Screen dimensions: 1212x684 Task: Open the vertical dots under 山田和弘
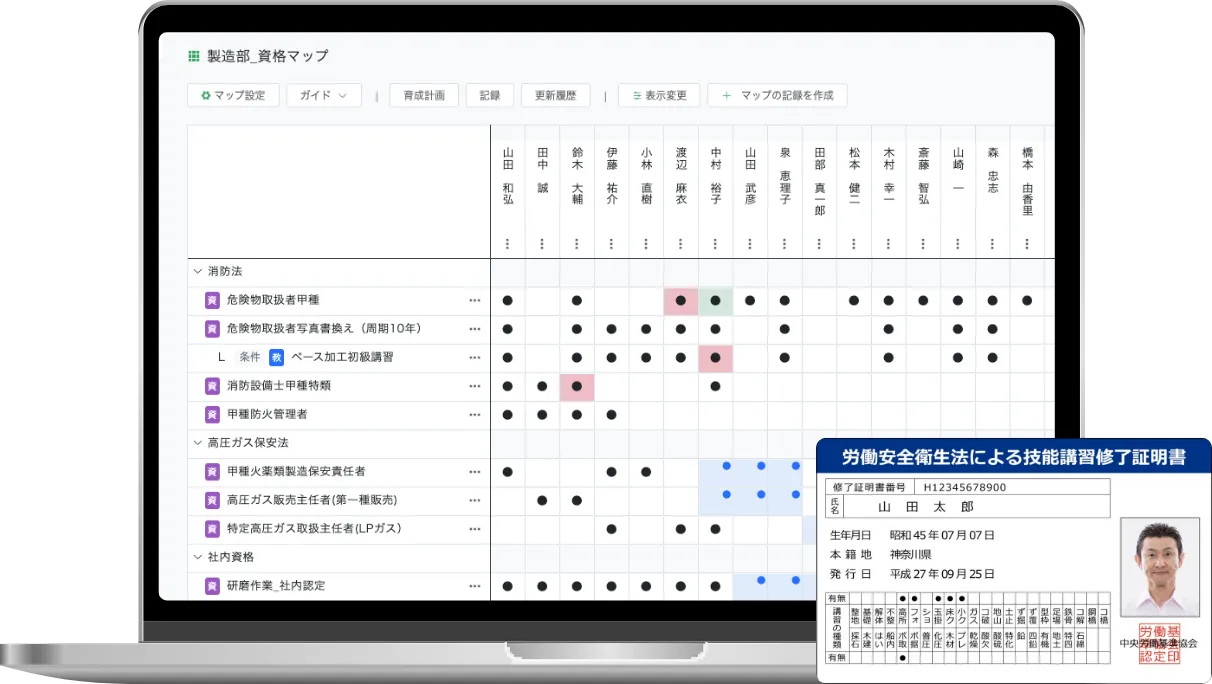(508, 244)
